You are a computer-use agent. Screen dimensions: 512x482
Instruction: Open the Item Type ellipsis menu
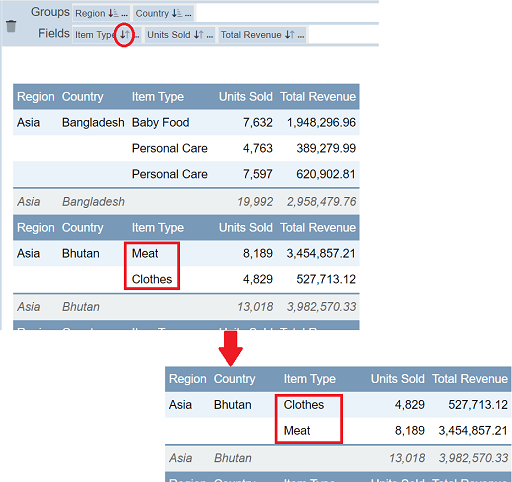click(x=137, y=36)
